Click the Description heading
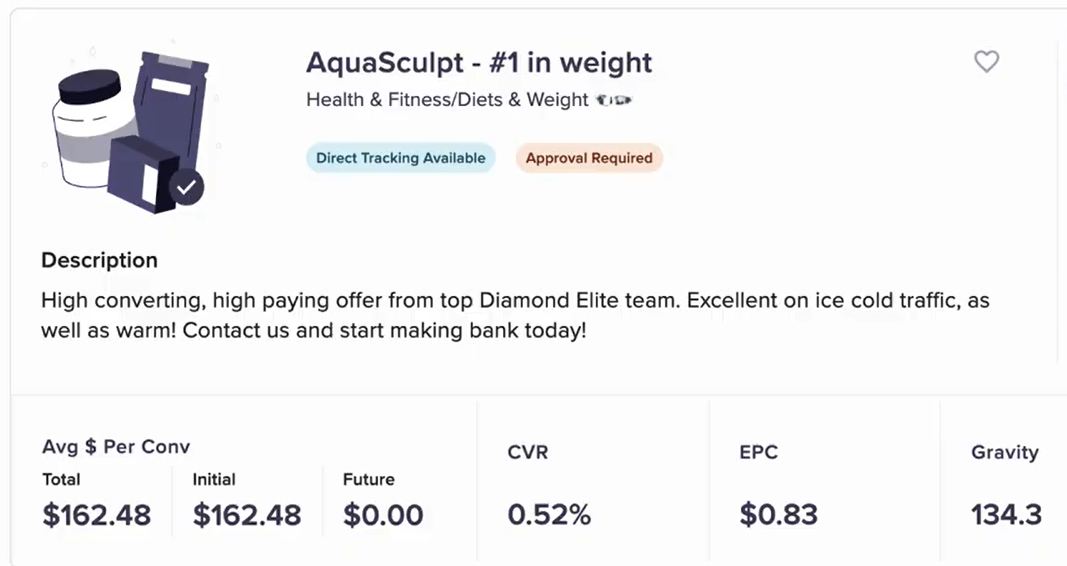1067x566 pixels. (99, 260)
